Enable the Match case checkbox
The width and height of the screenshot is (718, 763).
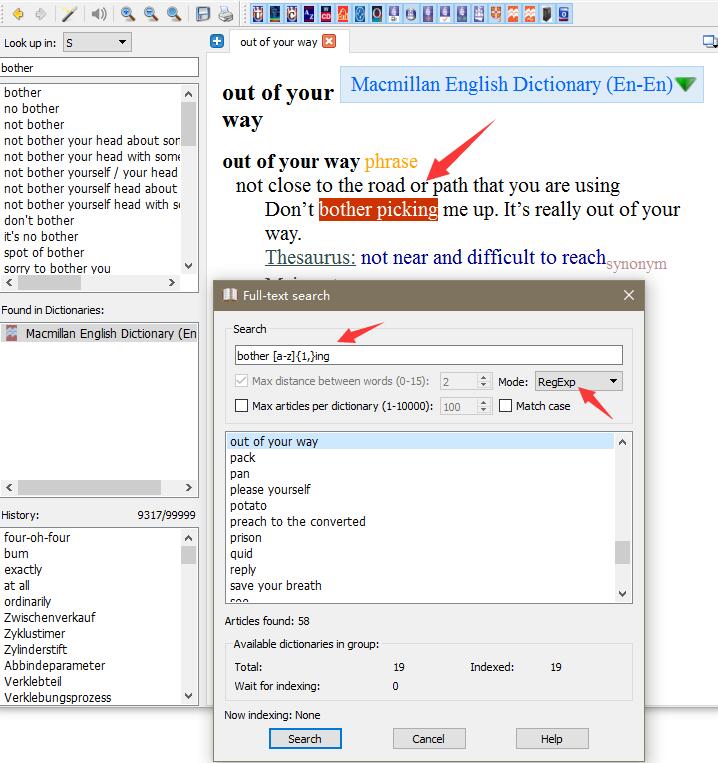505,405
